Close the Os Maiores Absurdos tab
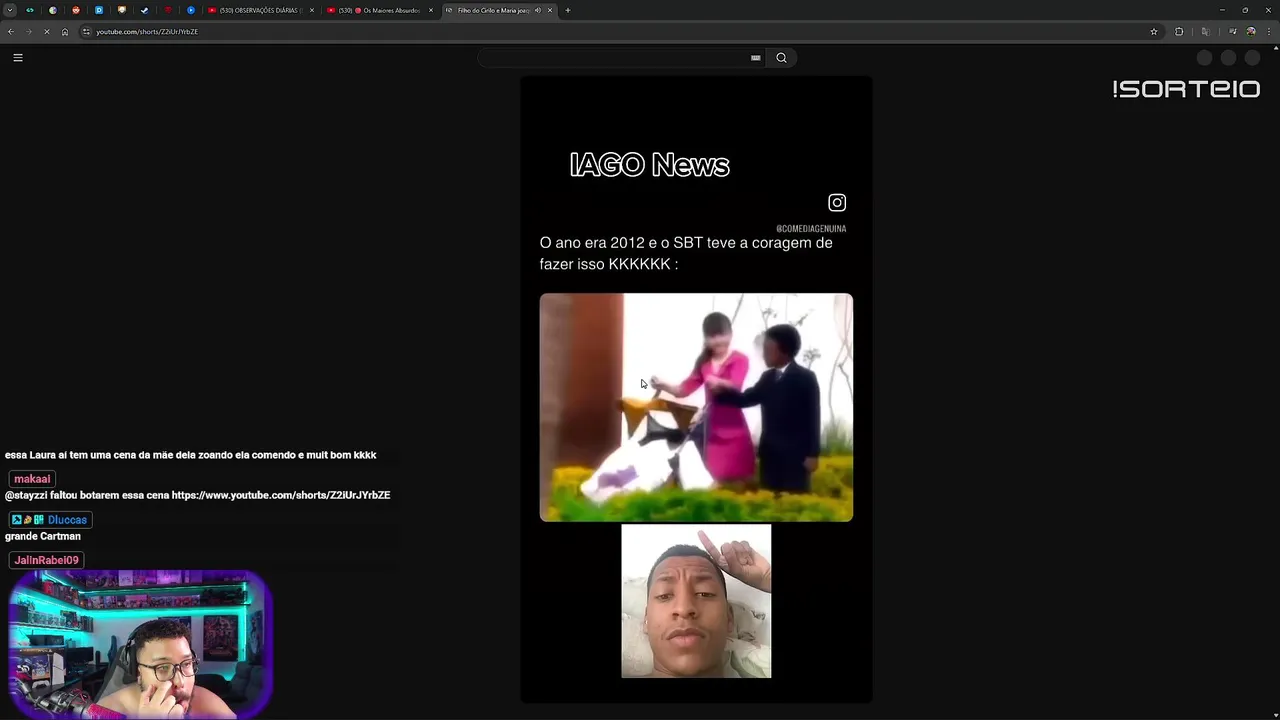Image resolution: width=1280 pixels, height=720 pixels. 431,10
